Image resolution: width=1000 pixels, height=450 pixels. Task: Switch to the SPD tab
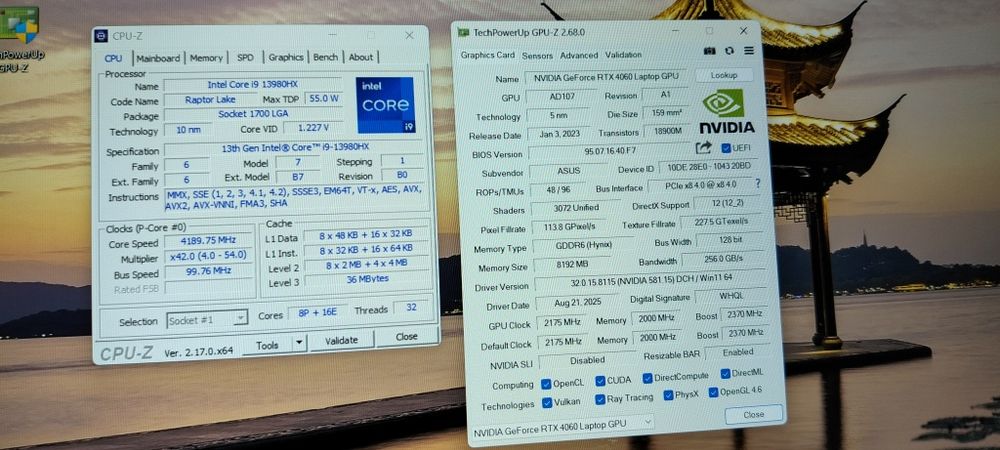[x=245, y=57]
